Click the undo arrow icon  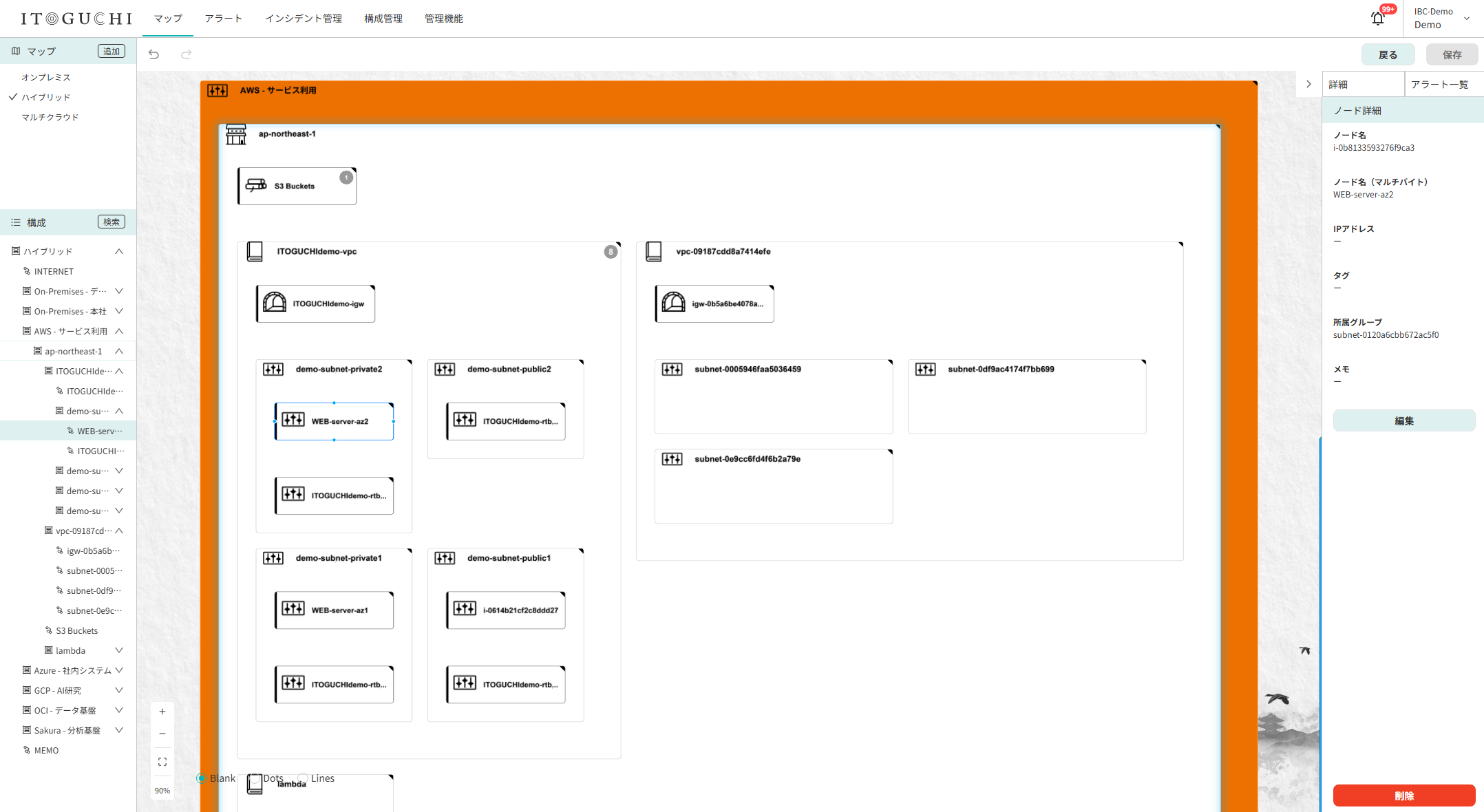[x=153, y=54]
